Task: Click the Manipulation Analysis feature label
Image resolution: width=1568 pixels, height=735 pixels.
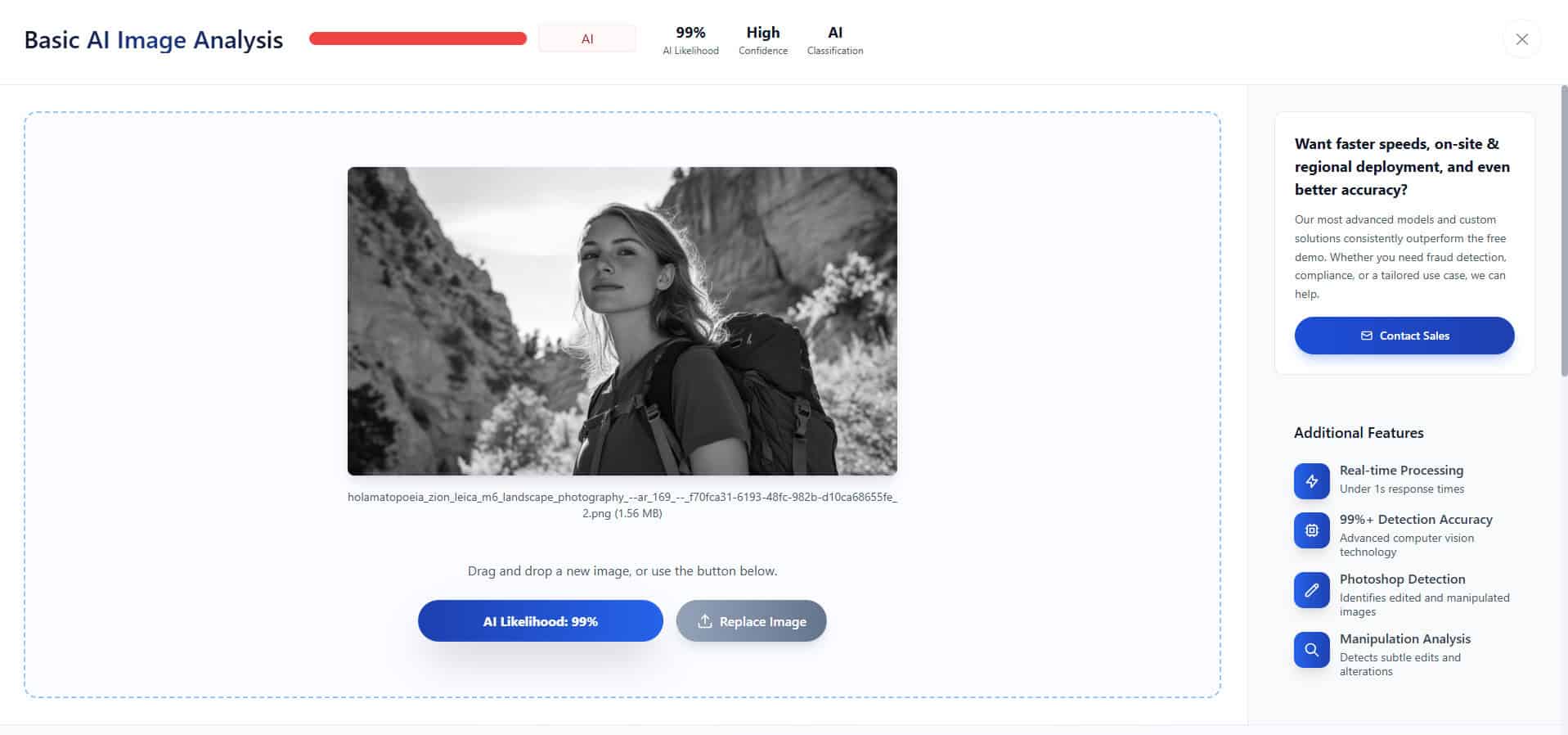Action: [x=1404, y=638]
